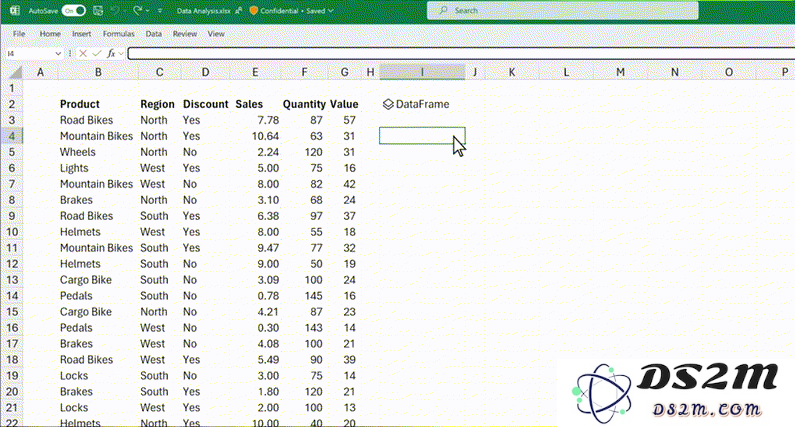Click the orange Confidential shield icon
Screen dimensions: 795x427
254,11
